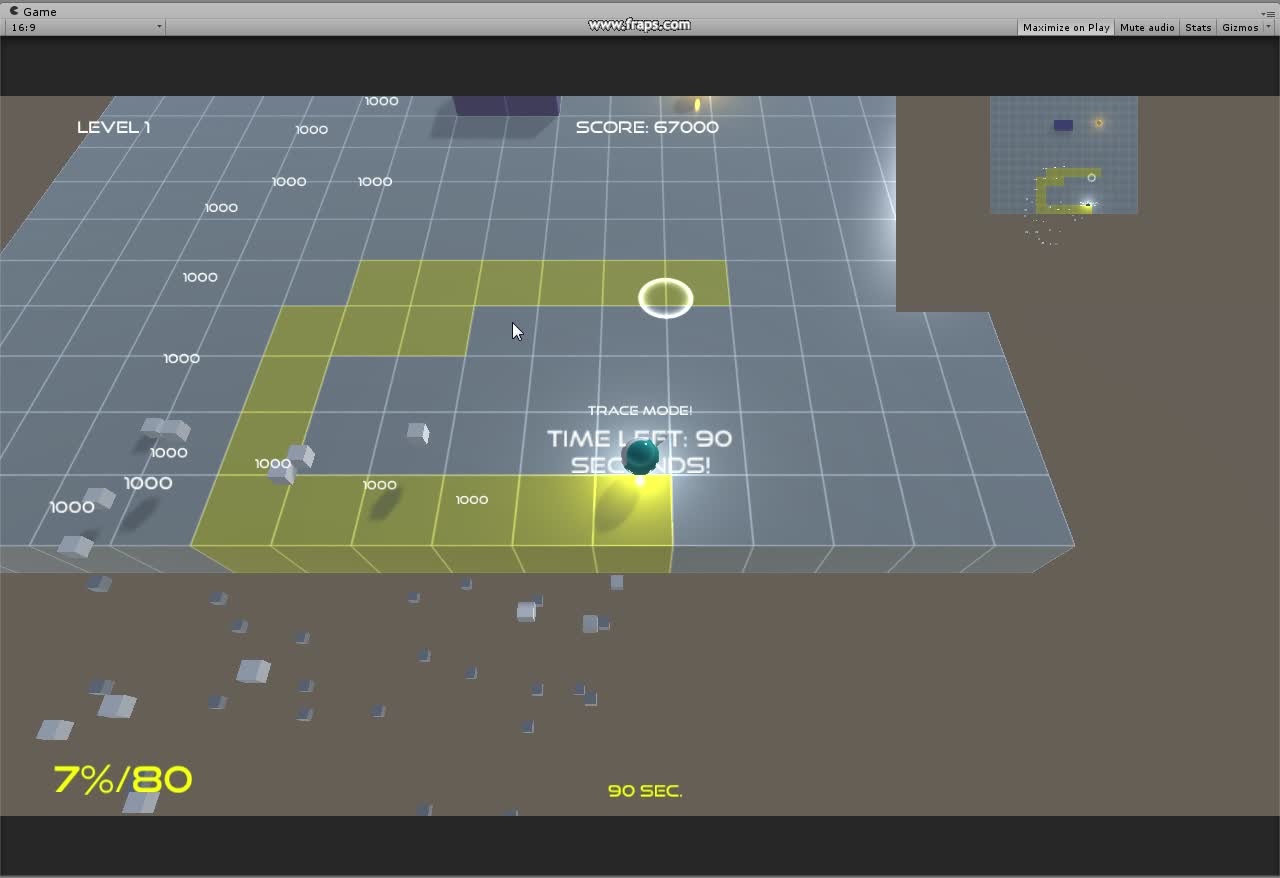This screenshot has width=1280, height=878.
Task: Toggle the Stats overlay
Action: (x=1198, y=27)
